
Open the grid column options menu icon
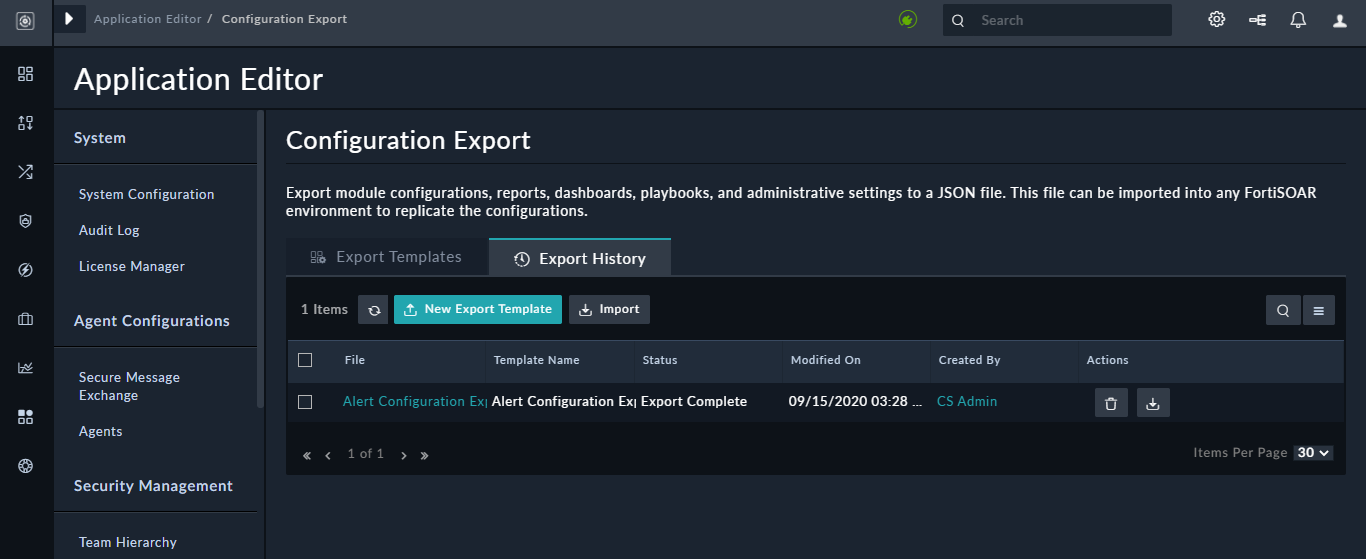click(1319, 310)
